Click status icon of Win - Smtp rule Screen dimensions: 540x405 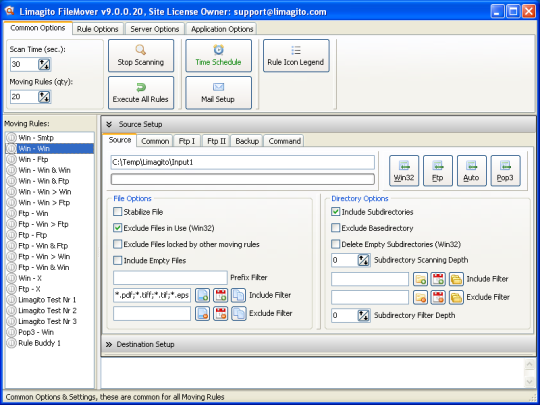(11, 138)
